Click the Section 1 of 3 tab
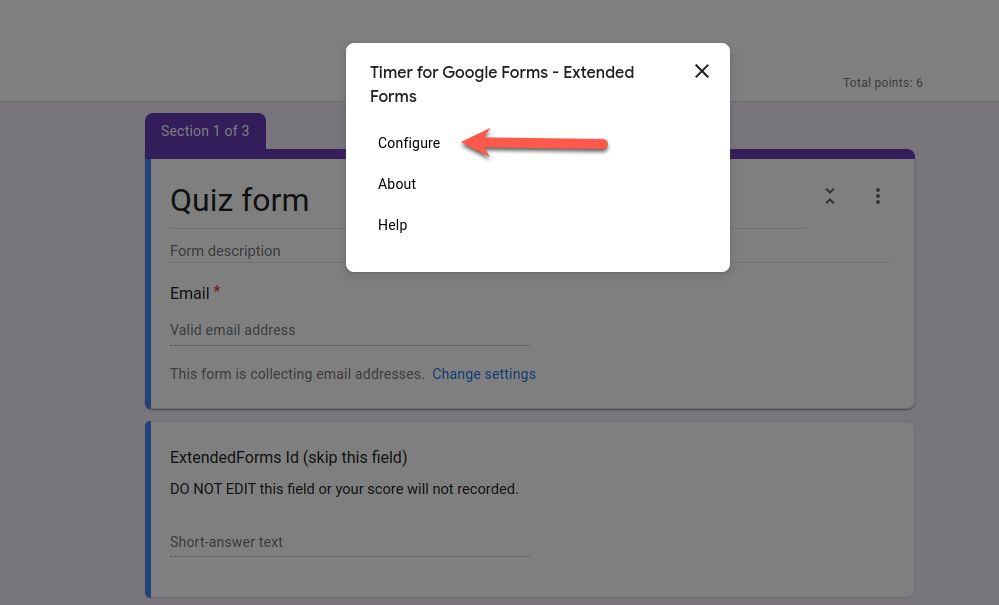The image size is (999, 605). [205, 131]
